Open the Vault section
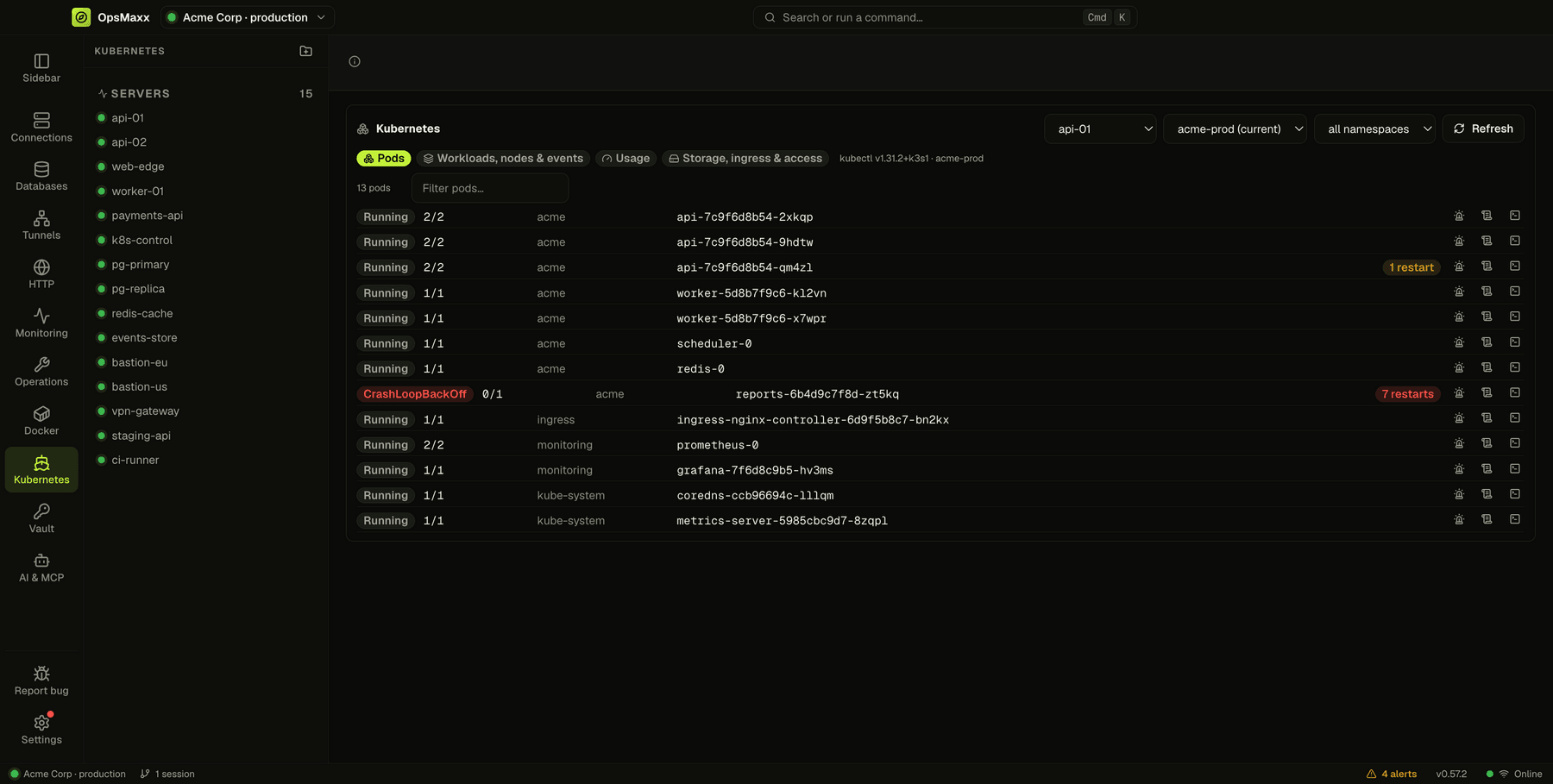Viewport: 1553px width, 784px height. coord(41,518)
